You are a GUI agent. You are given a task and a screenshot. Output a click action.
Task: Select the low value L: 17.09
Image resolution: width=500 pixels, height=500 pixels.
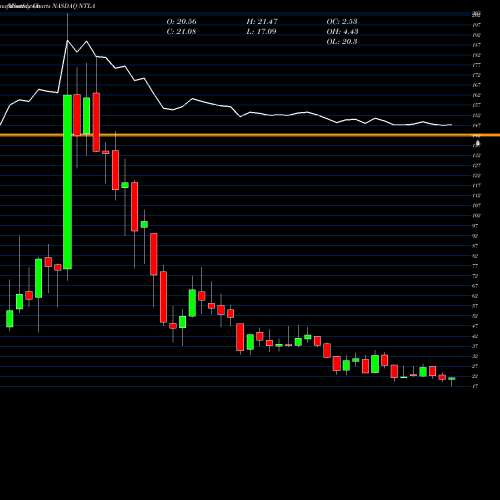coord(262,31)
